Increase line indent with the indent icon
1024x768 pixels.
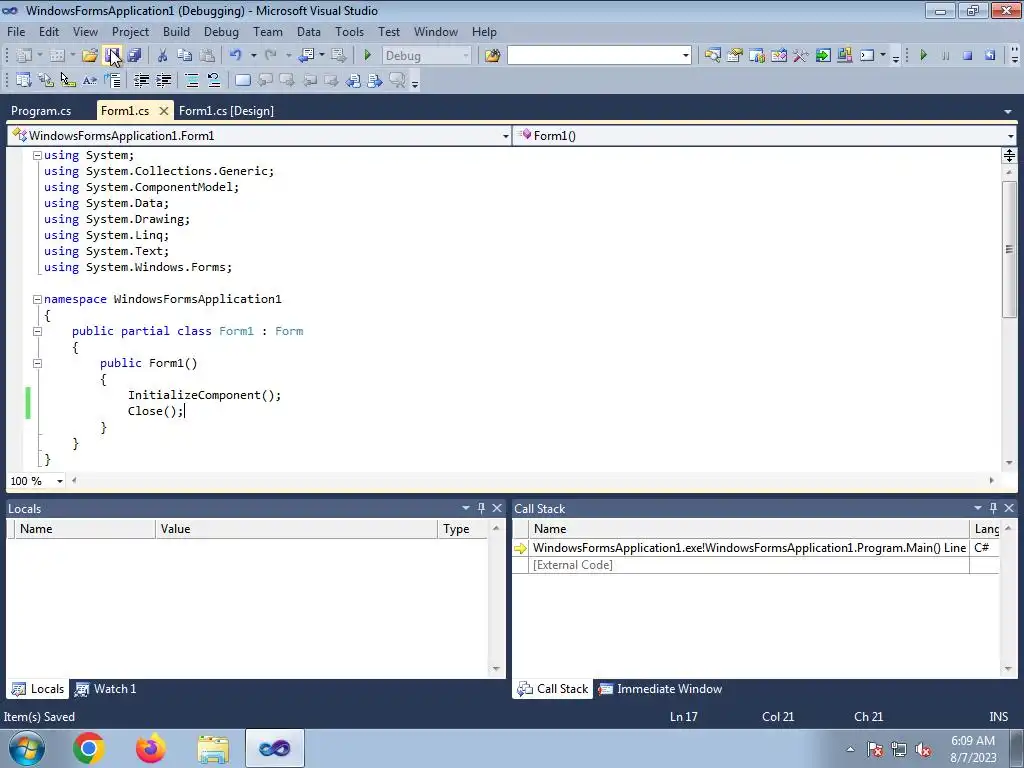(x=164, y=80)
